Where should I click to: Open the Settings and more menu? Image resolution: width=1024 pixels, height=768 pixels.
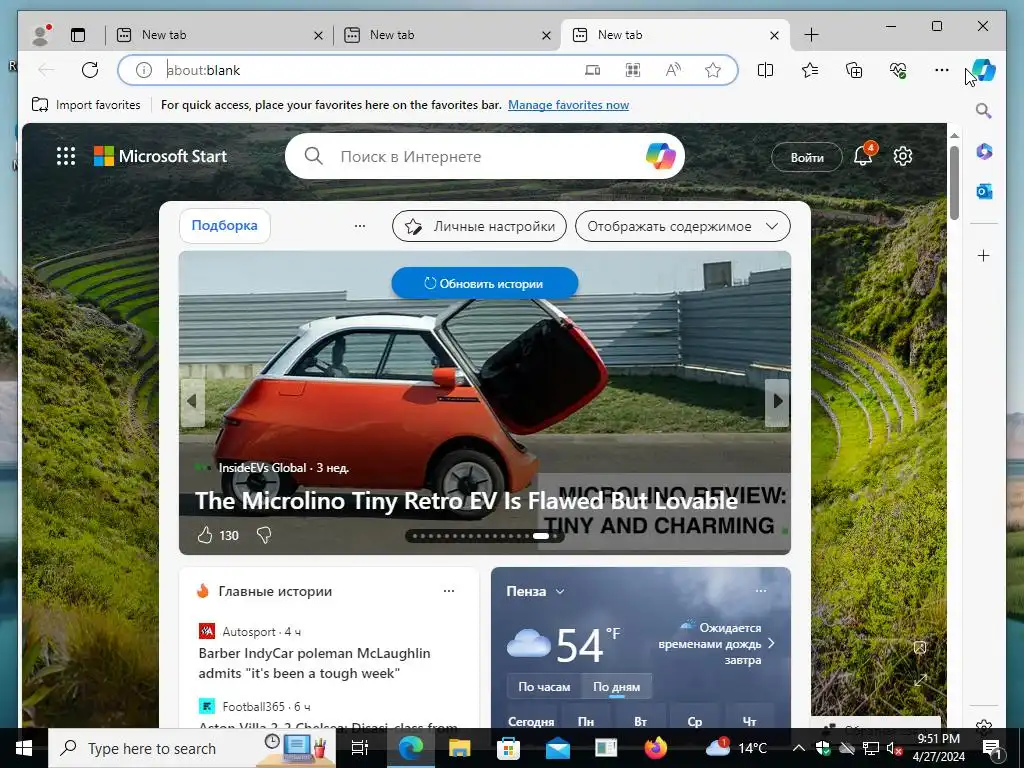click(942, 70)
